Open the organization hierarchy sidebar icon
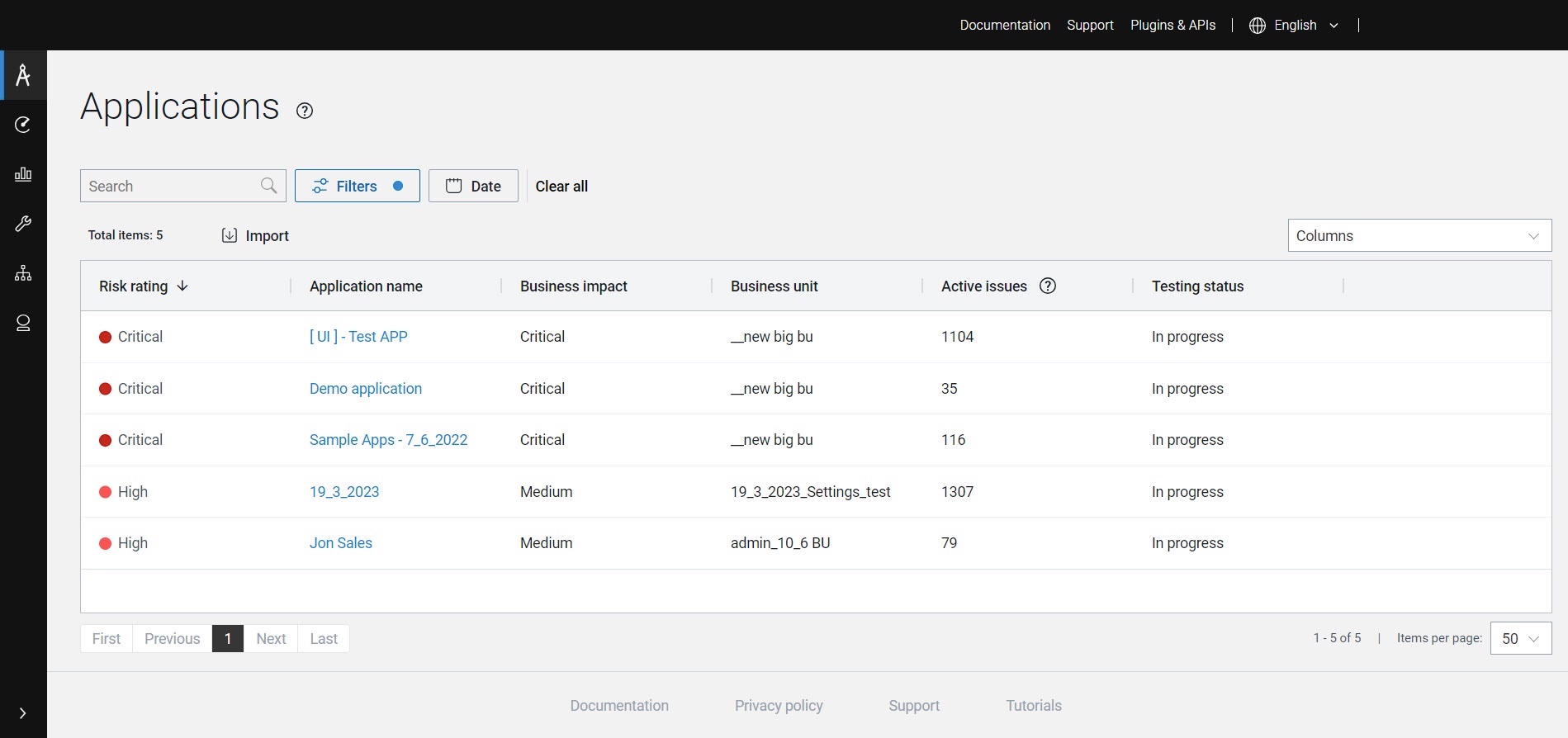 (x=23, y=273)
